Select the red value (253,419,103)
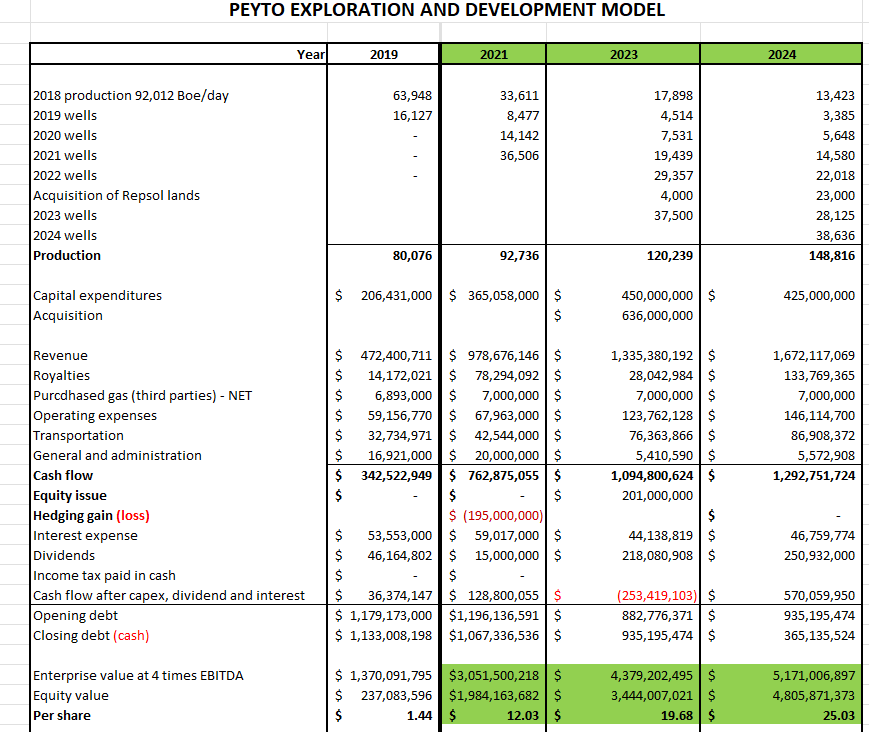This screenshot has width=869, height=732. tap(657, 595)
